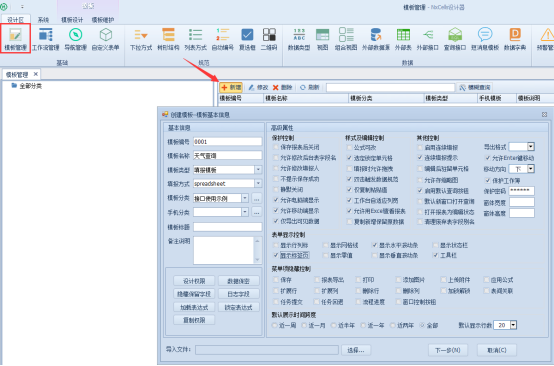The height and width of the screenshot is (366, 554).
Task: Open 组合视图 ribbon icon
Action: tap(346, 39)
